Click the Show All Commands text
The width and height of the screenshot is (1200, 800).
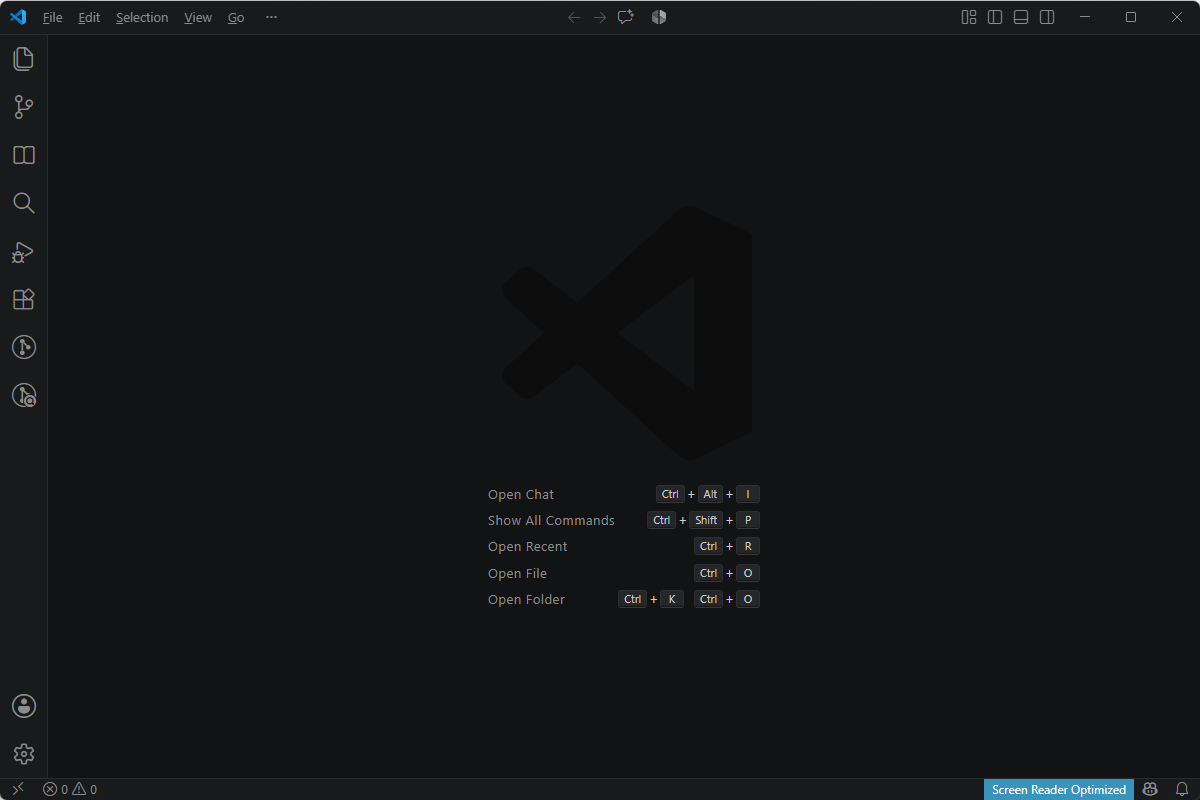pyautogui.click(x=551, y=520)
